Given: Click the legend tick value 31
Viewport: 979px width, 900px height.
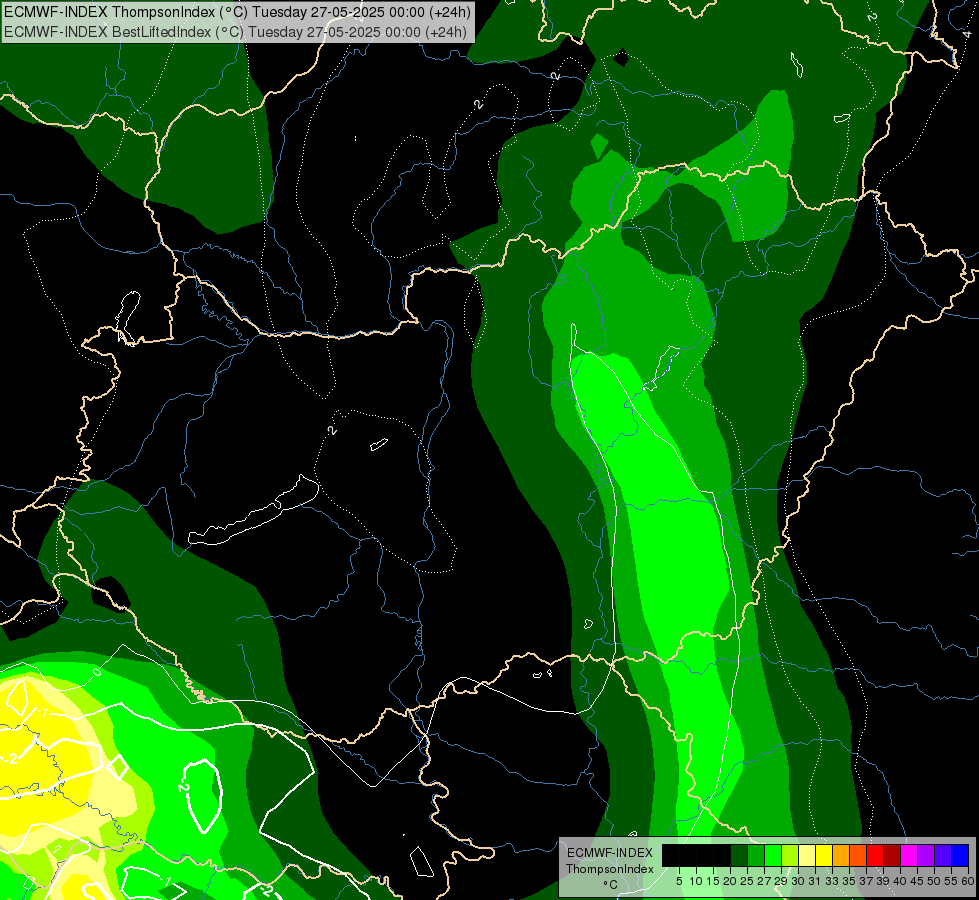Looking at the screenshot, I should [x=815, y=881].
